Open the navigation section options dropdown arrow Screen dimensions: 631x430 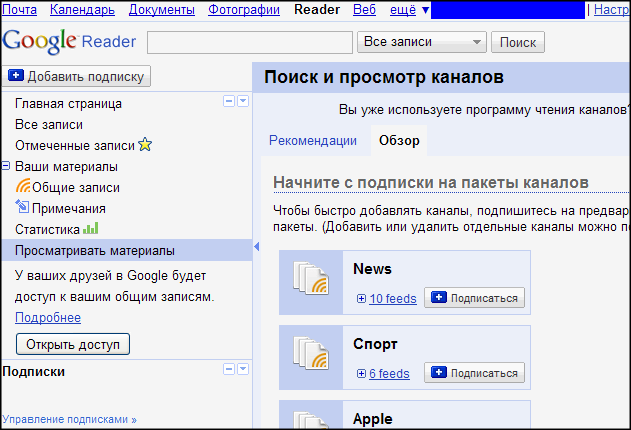coord(243,101)
